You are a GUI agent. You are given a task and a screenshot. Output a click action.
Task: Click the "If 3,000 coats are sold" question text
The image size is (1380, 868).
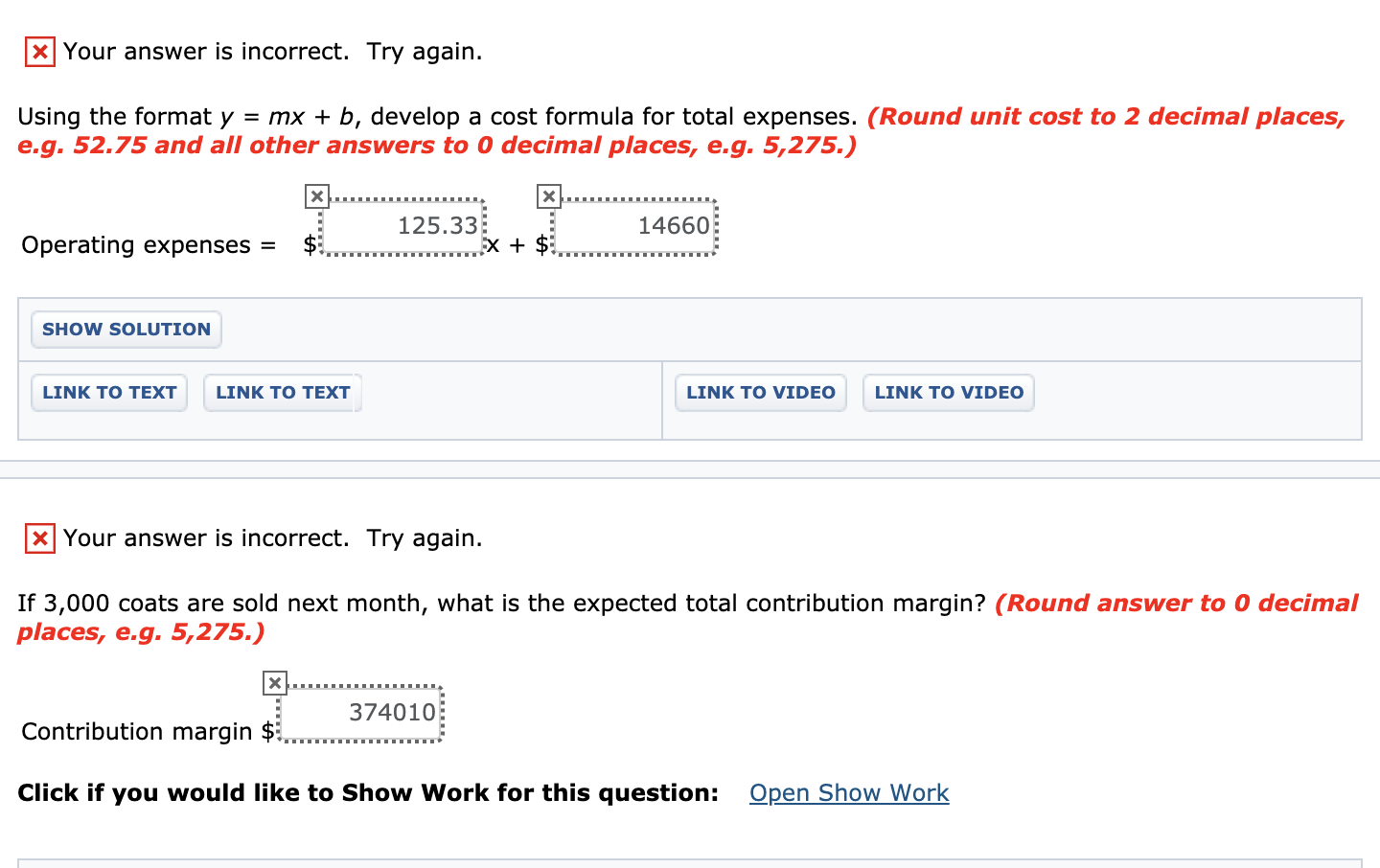tap(501, 604)
